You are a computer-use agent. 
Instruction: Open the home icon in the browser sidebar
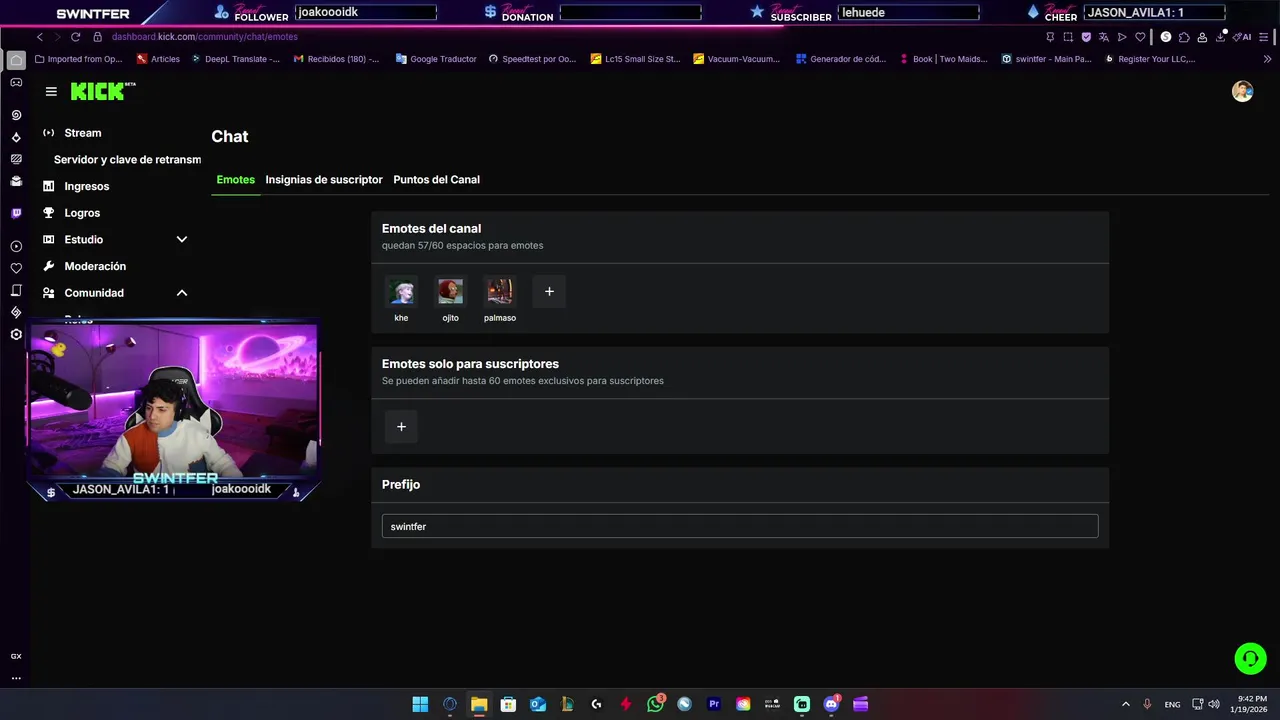click(16, 60)
